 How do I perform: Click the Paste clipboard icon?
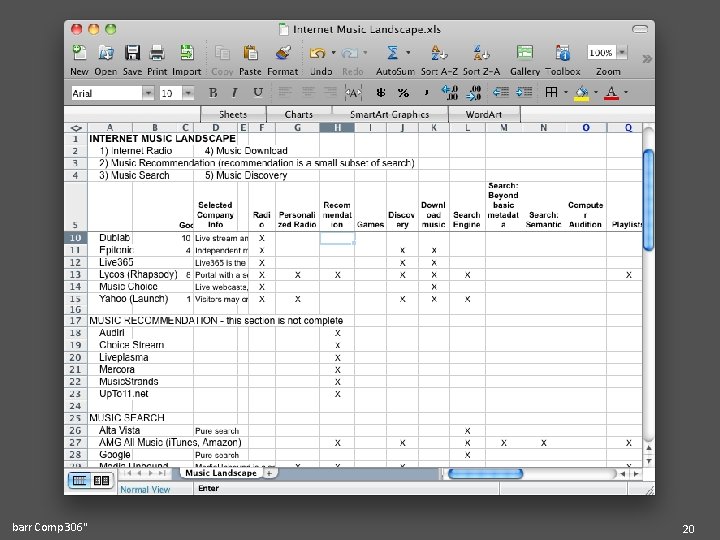(x=250, y=53)
